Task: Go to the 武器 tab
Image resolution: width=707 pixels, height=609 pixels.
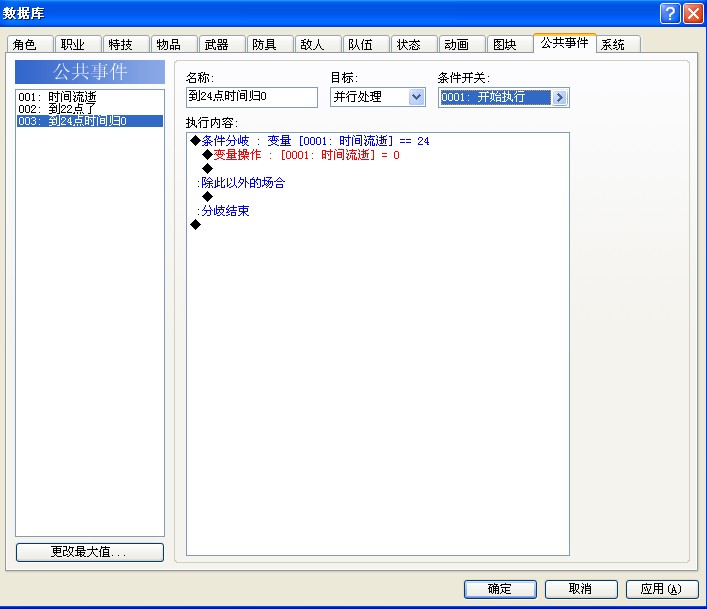Action: pos(222,44)
